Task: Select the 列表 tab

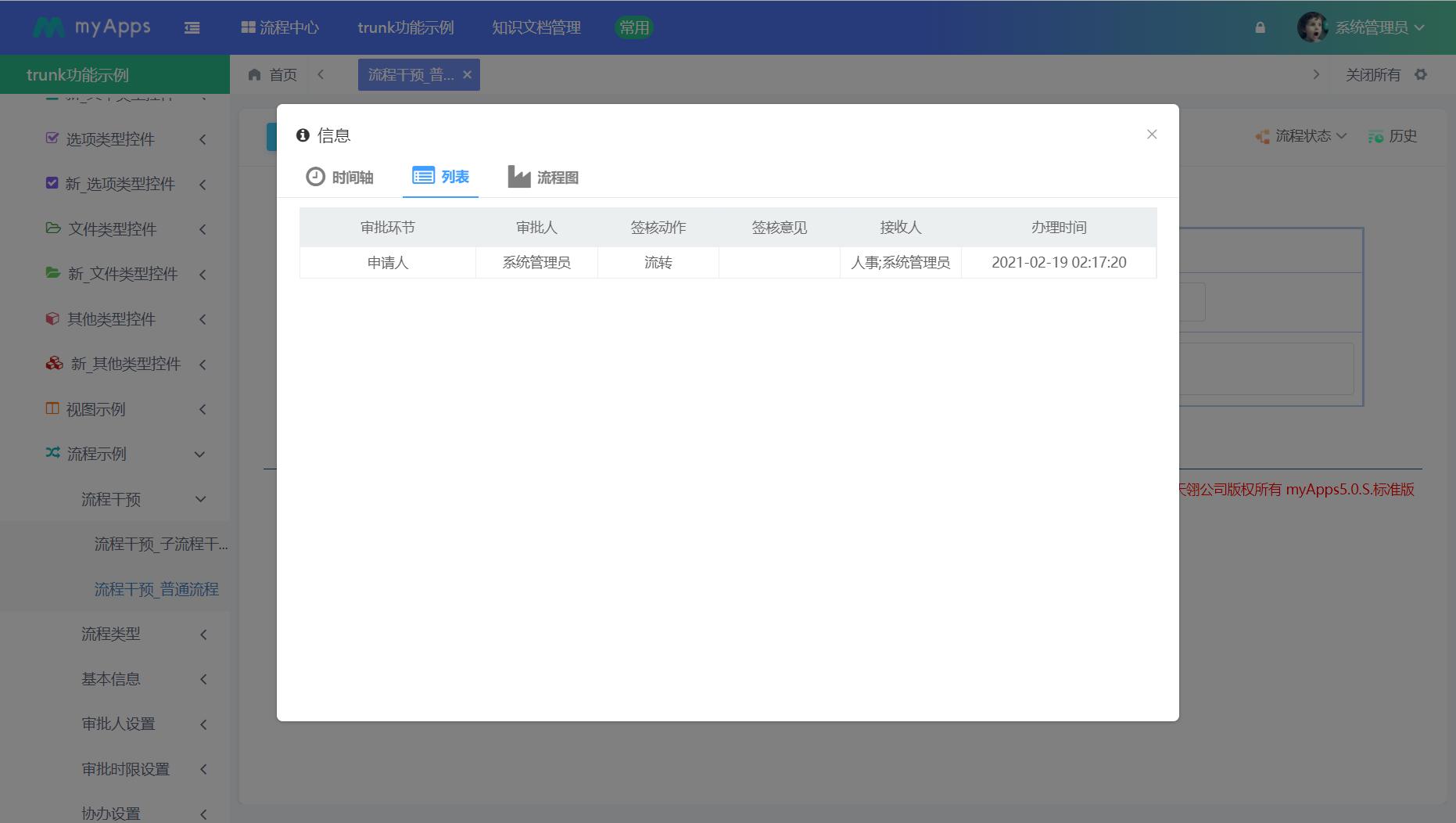Action: pyautogui.click(x=440, y=176)
